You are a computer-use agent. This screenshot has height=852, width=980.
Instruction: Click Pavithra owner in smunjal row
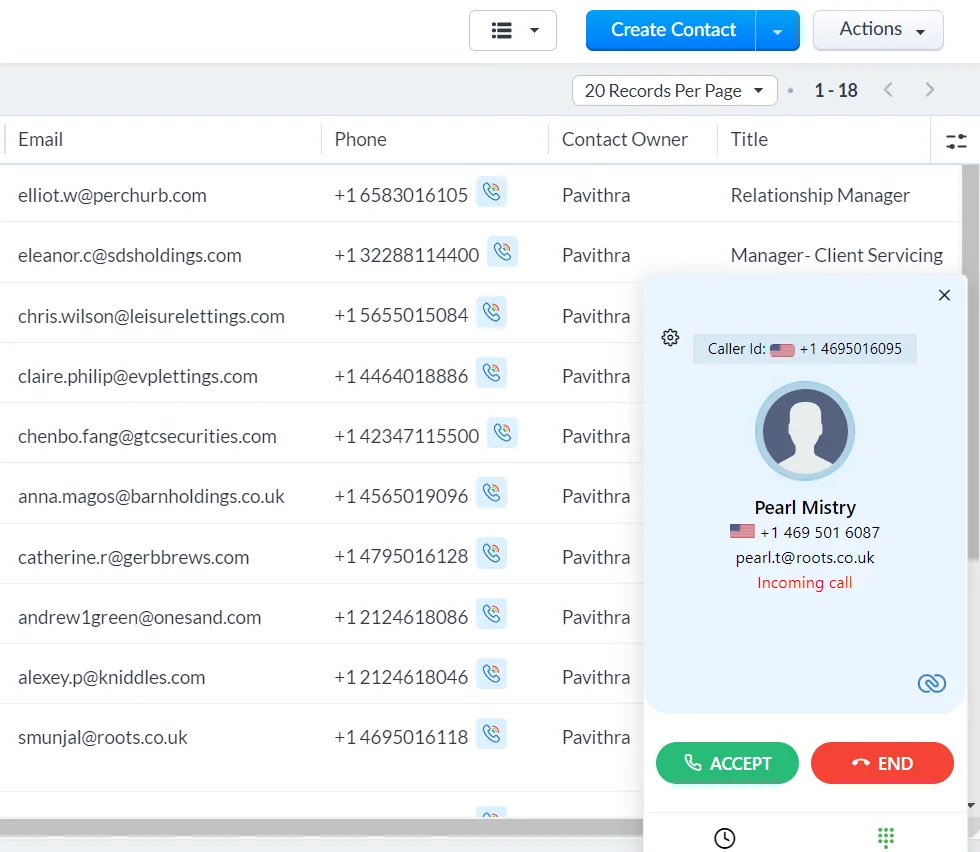[596, 738]
